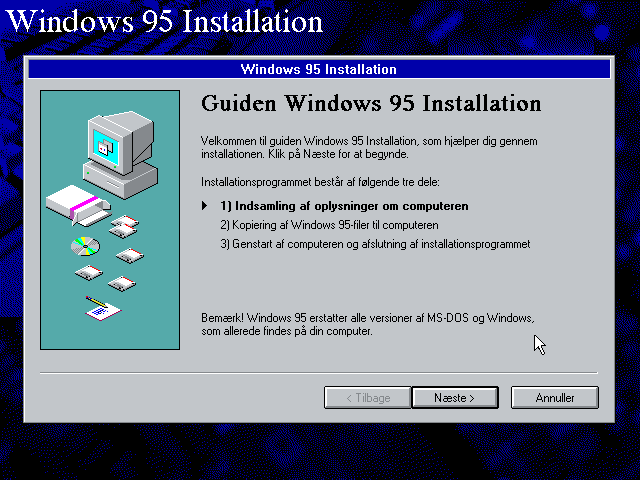Screen dimensions: 640x480
Task: Click the disabled Tilbage button
Action: click(367, 397)
